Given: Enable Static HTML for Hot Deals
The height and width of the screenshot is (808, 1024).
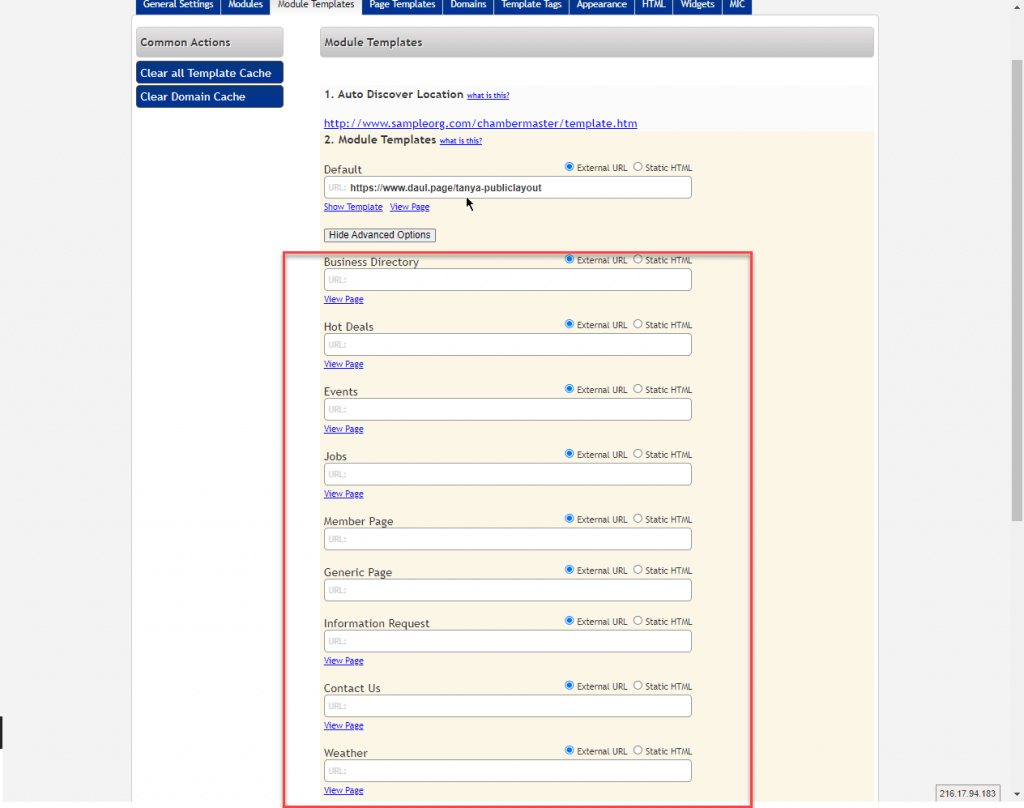Looking at the screenshot, I should (x=637, y=324).
